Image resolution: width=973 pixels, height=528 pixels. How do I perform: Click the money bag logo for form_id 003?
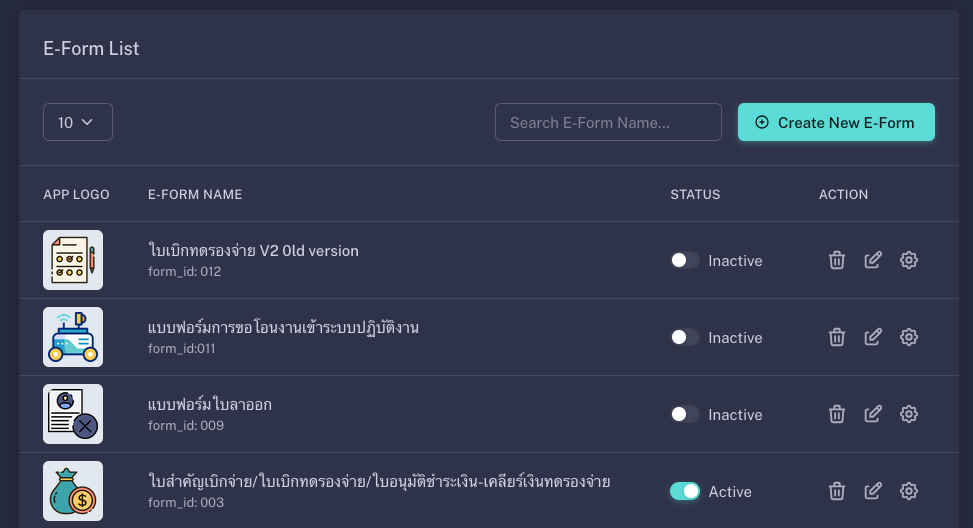coord(73,491)
